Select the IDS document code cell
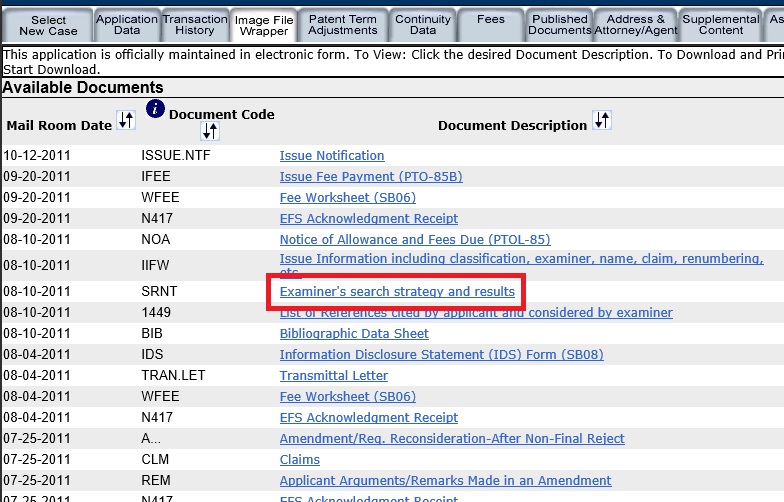784x502 pixels. pyautogui.click(x=152, y=354)
